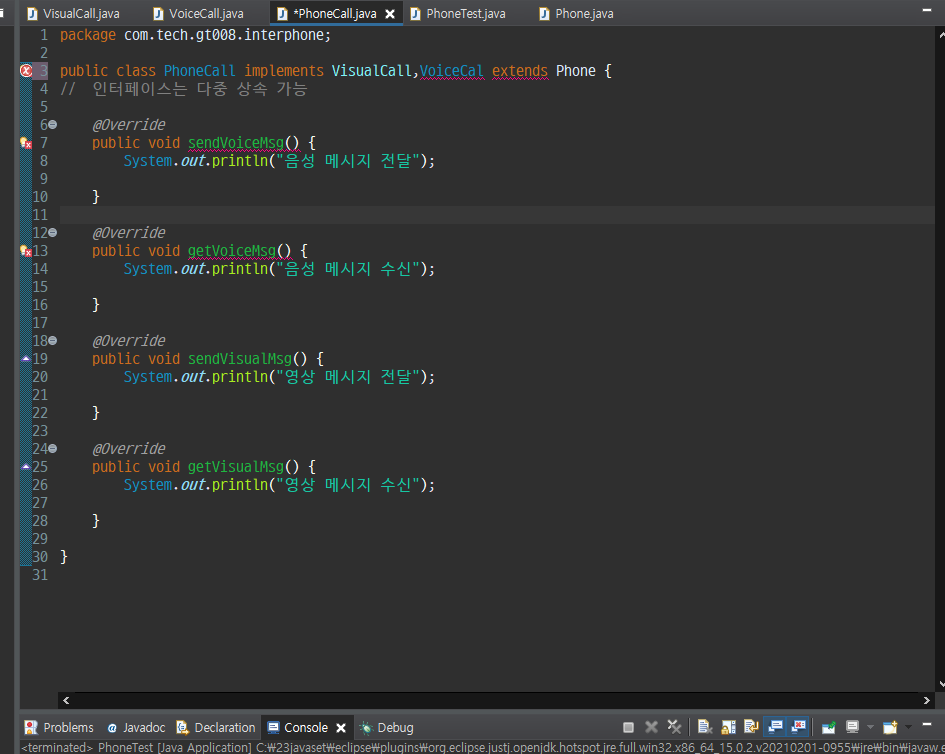The width and height of the screenshot is (945, 754).
Task: Click override indicator on line 25
Action: (x=26, y=467)
